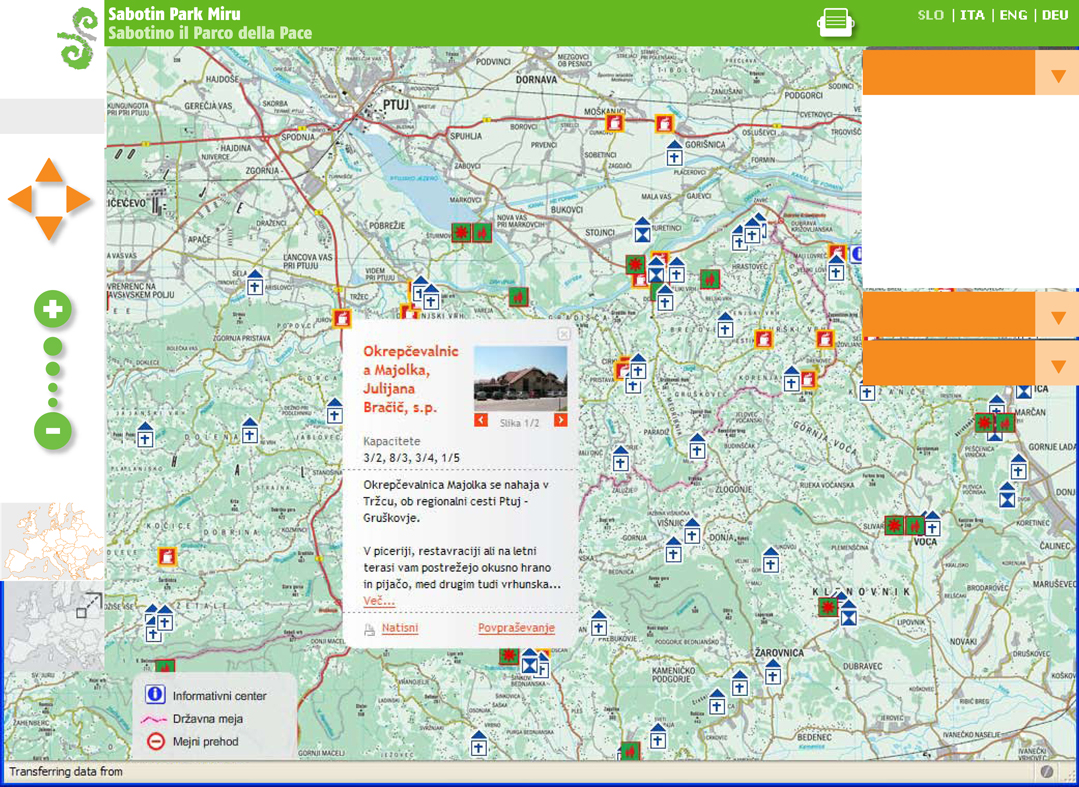Click the red star marker at Klenovnik
1079x787 pixels.
coord(828,607)
